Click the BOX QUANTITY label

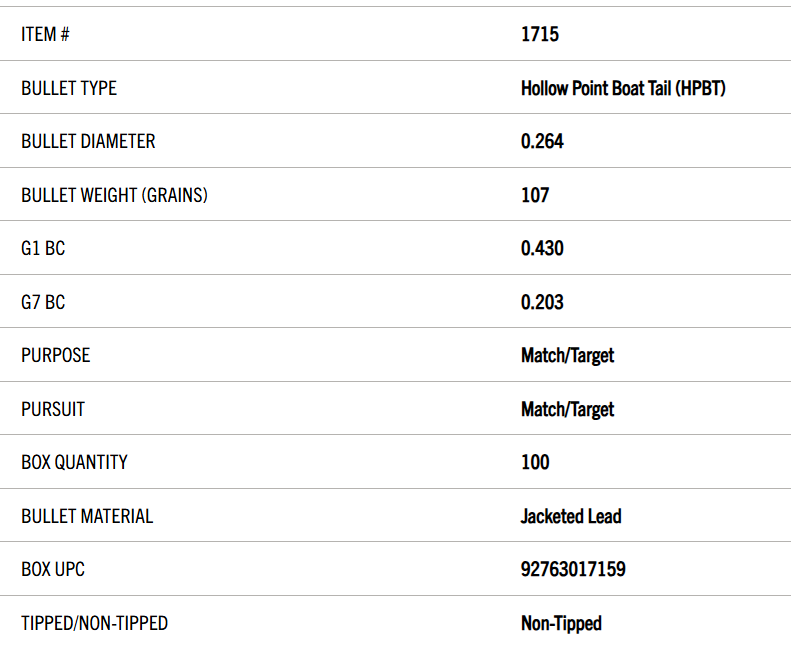coord(75,462)
